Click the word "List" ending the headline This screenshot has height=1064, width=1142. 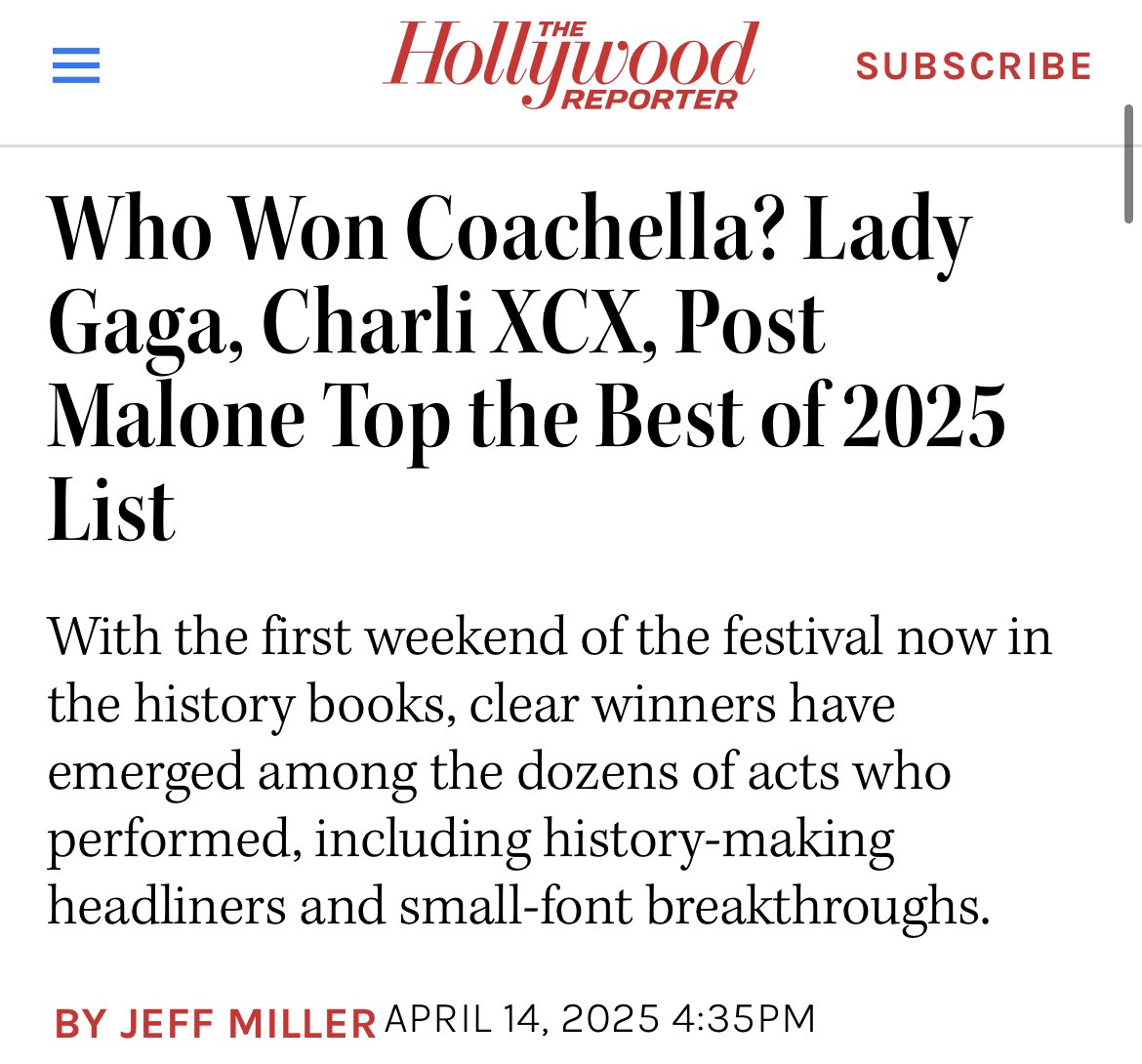click(x=111, y=510)
